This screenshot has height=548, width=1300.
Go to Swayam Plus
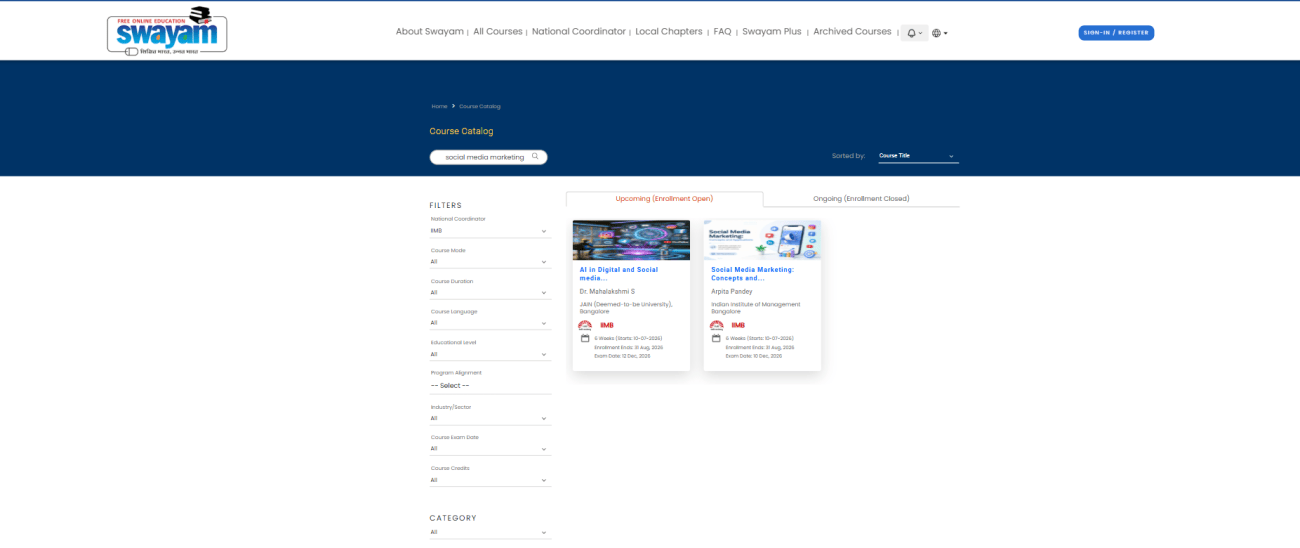click(772, 32)
